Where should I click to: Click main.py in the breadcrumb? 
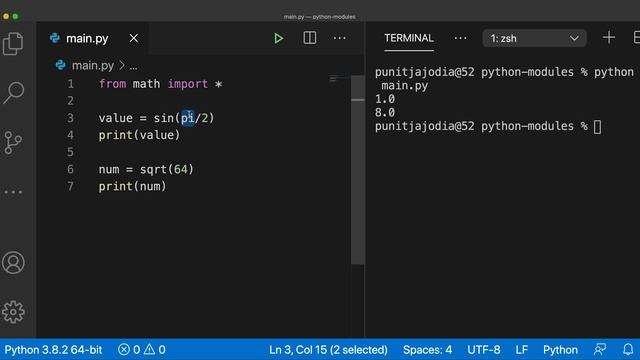[x=93, y=65]
